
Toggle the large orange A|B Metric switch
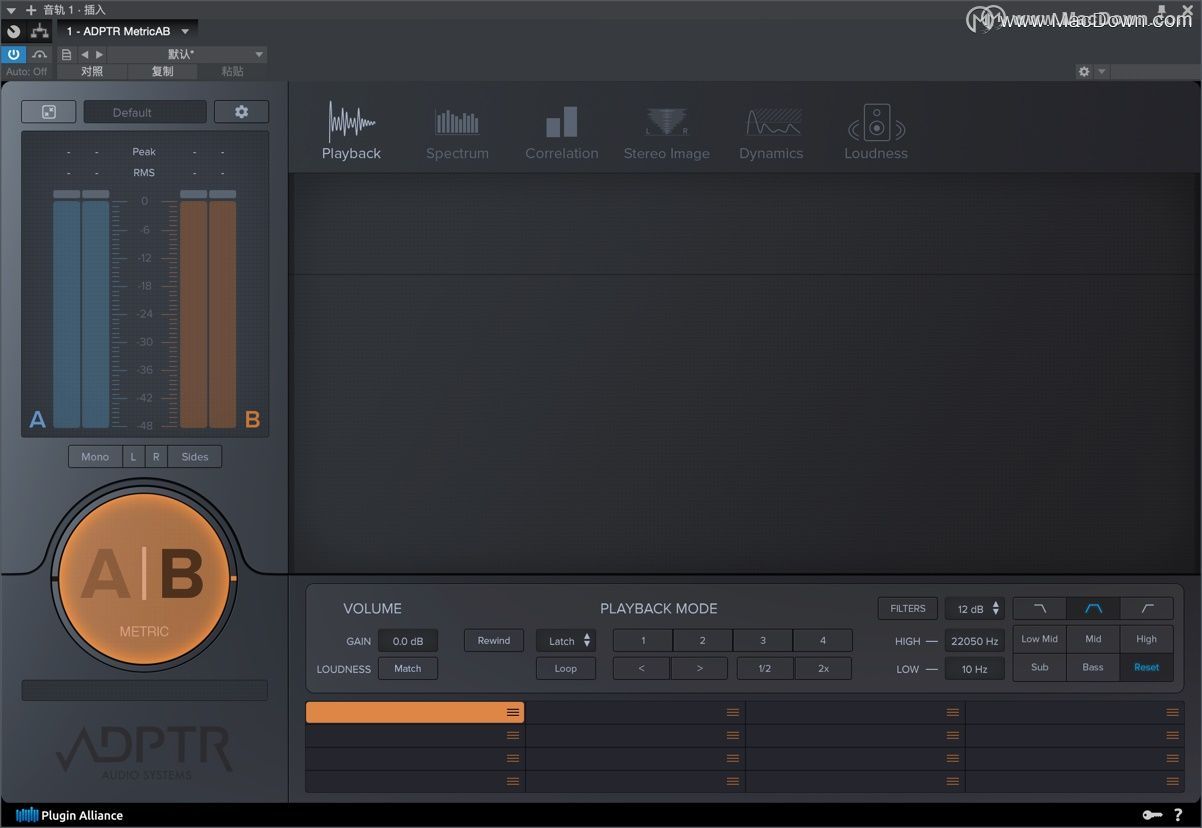[145, 578]
